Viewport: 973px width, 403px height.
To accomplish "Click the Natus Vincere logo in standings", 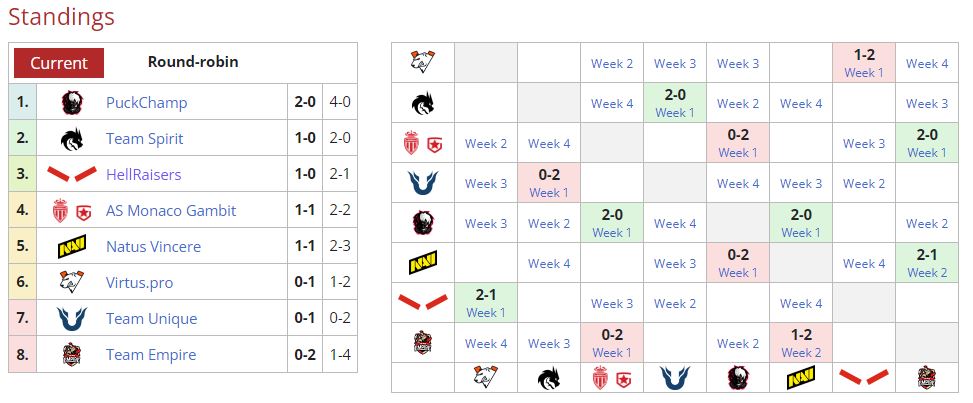I will [72, 246].
